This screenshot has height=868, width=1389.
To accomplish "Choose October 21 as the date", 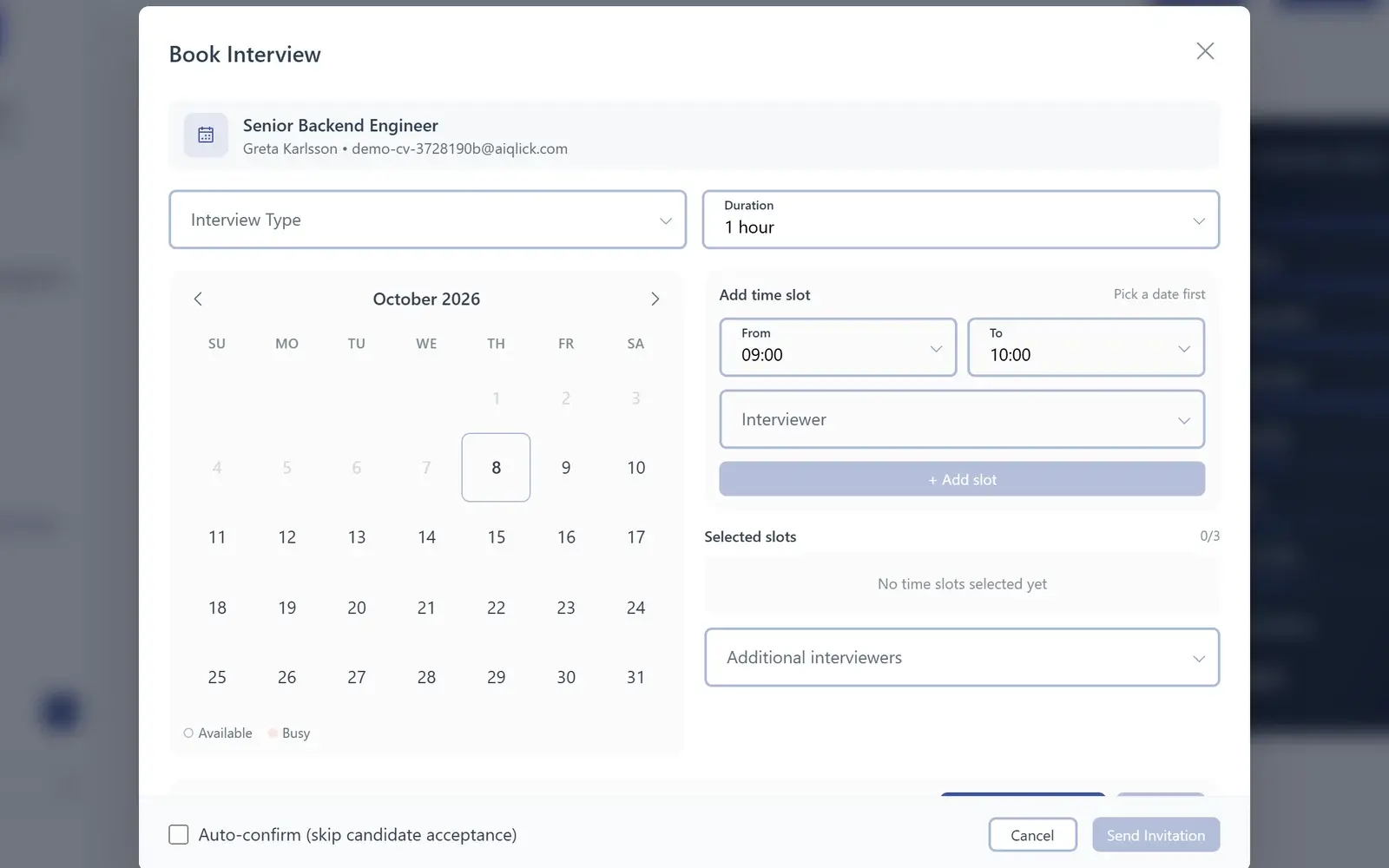I will coord(426,608).
